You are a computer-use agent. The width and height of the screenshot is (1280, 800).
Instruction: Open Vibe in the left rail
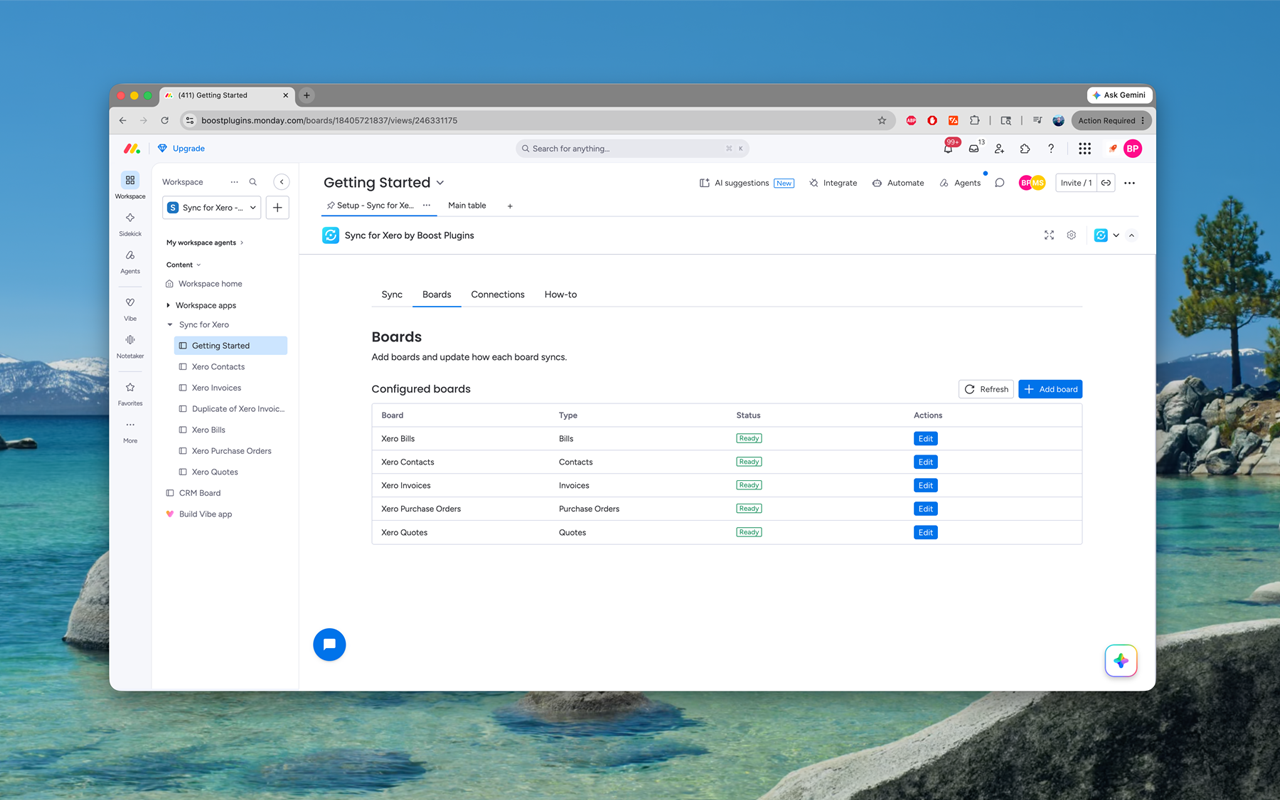tap(130, 303)
